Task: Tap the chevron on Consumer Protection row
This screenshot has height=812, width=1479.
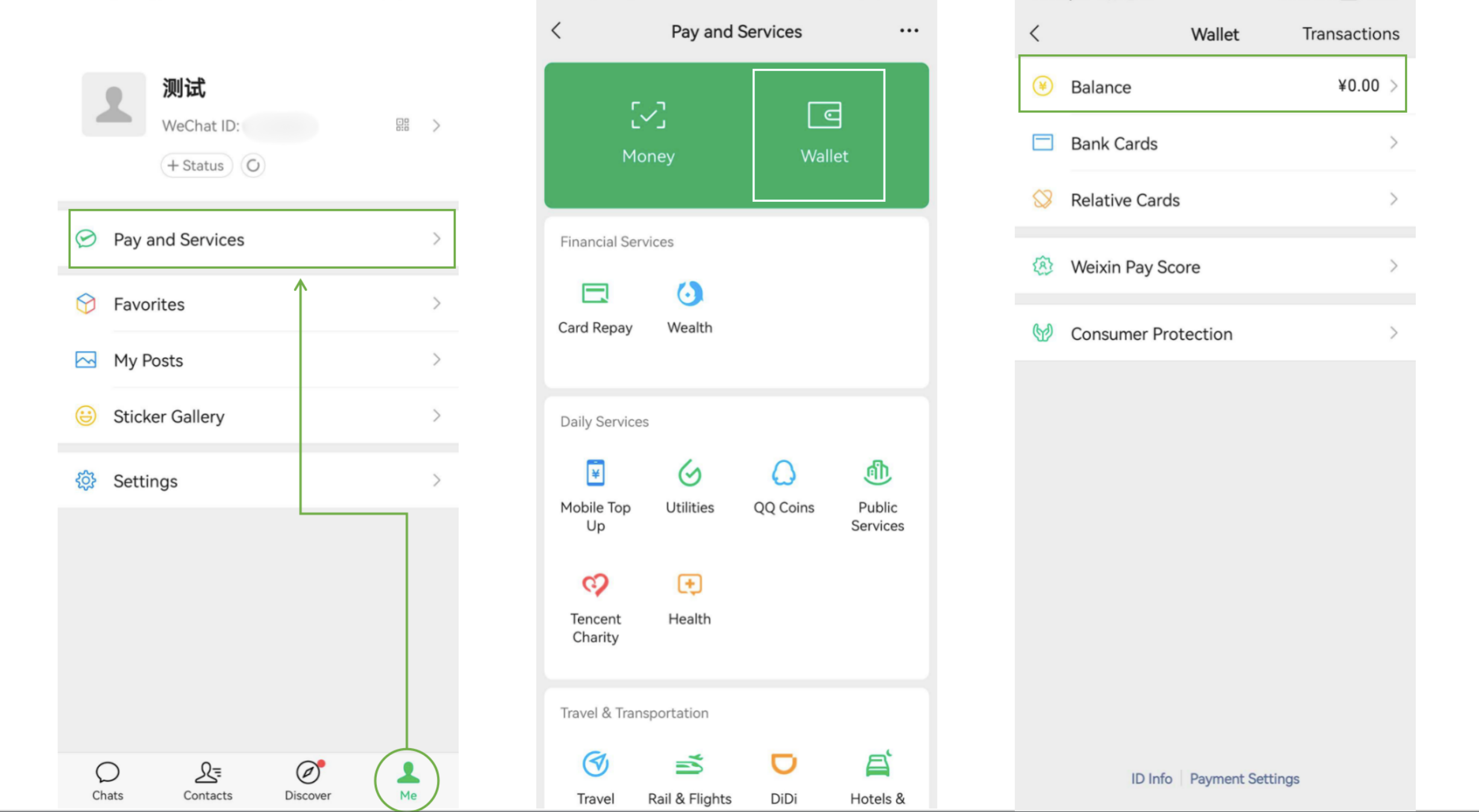Action: [1393, 333]
